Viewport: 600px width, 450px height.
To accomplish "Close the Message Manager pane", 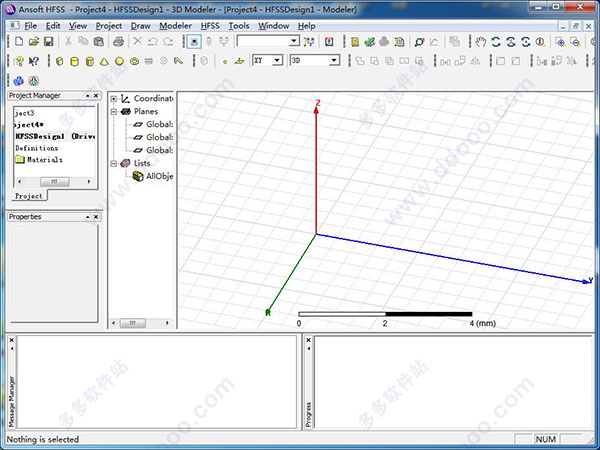I will pyautogui.click(x=11, y=340).
